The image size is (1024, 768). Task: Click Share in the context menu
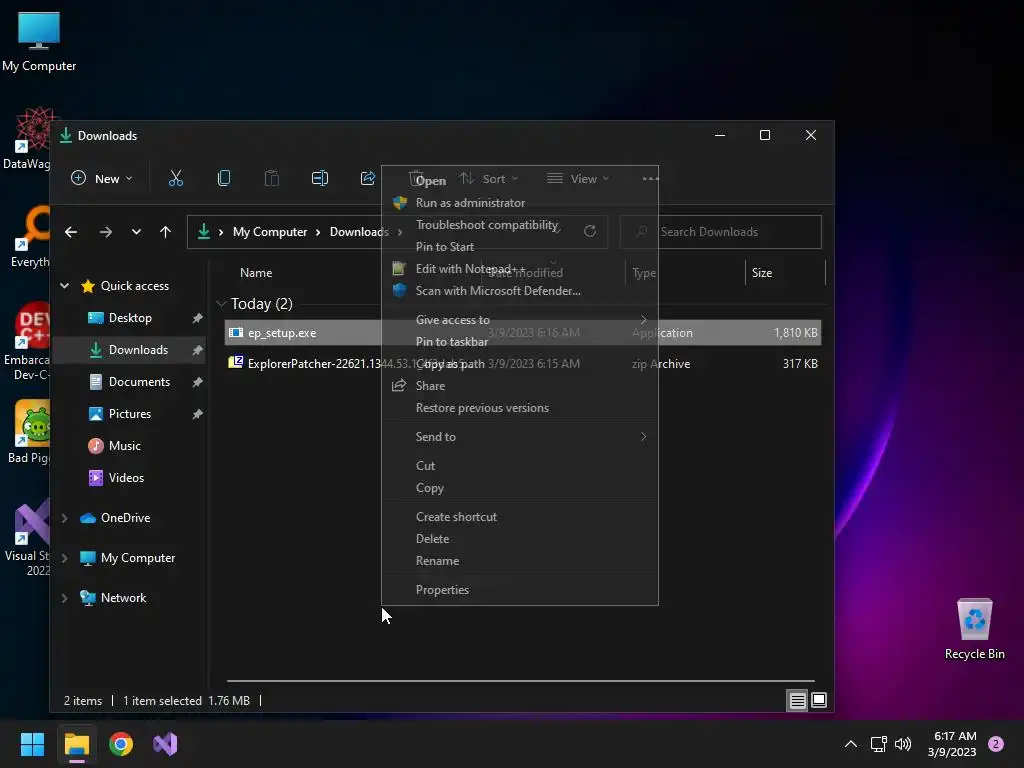520,386
